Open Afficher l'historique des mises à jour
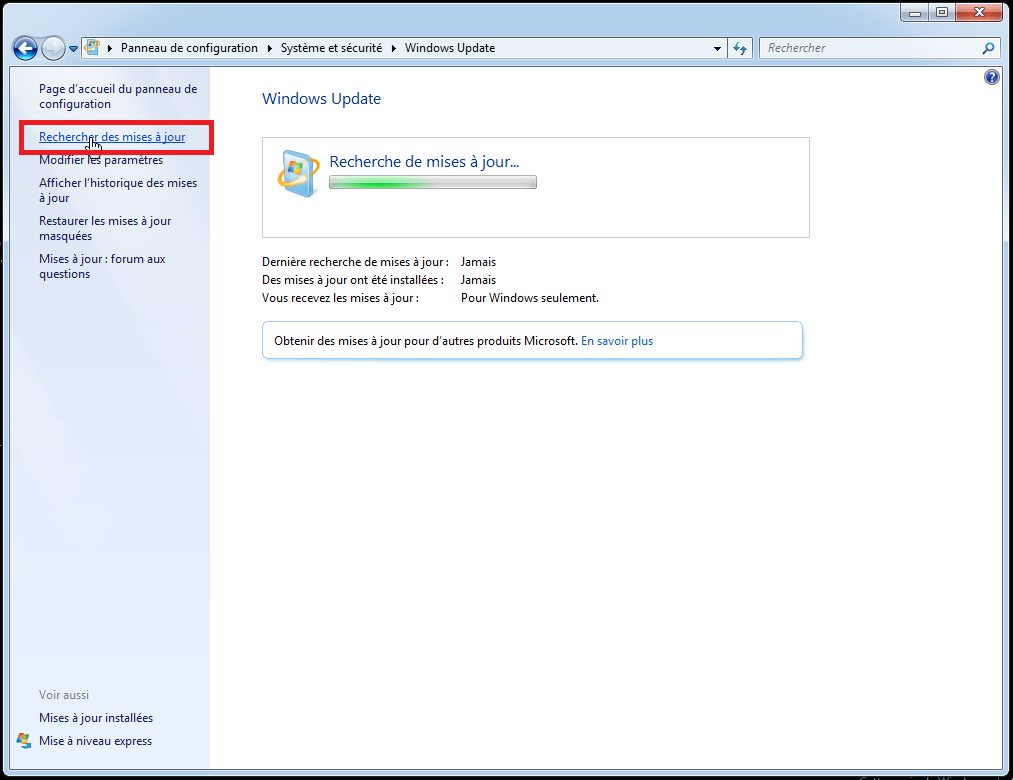Screen dimensions: 1013x780 point(118,190)
